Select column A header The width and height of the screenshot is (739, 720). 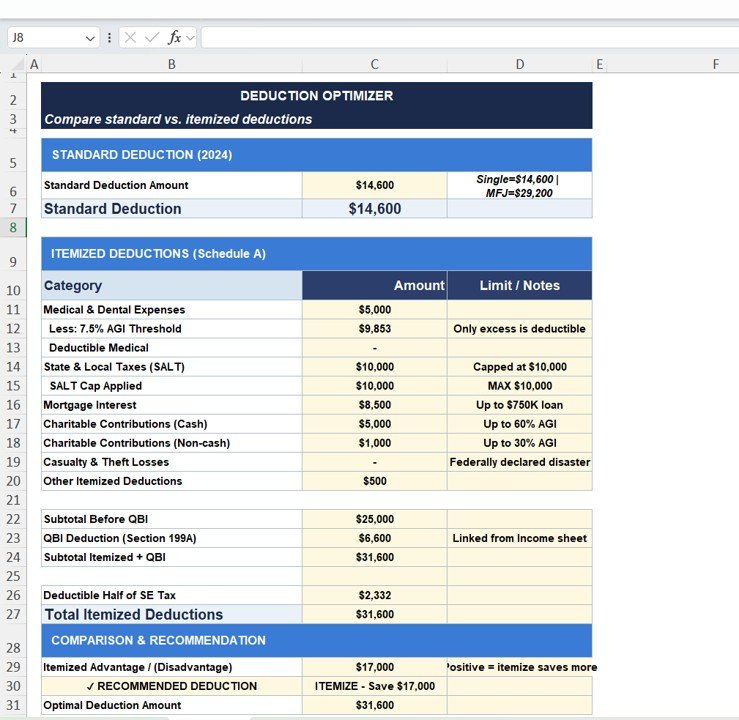(34, 65)
